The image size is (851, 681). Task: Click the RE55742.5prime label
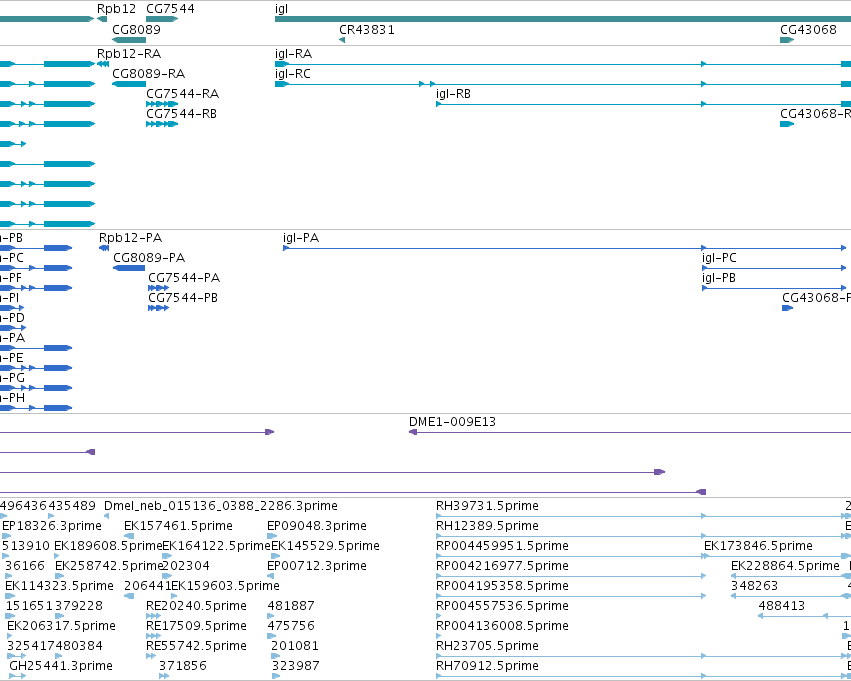pyautogui.click(x=196, y=646)
